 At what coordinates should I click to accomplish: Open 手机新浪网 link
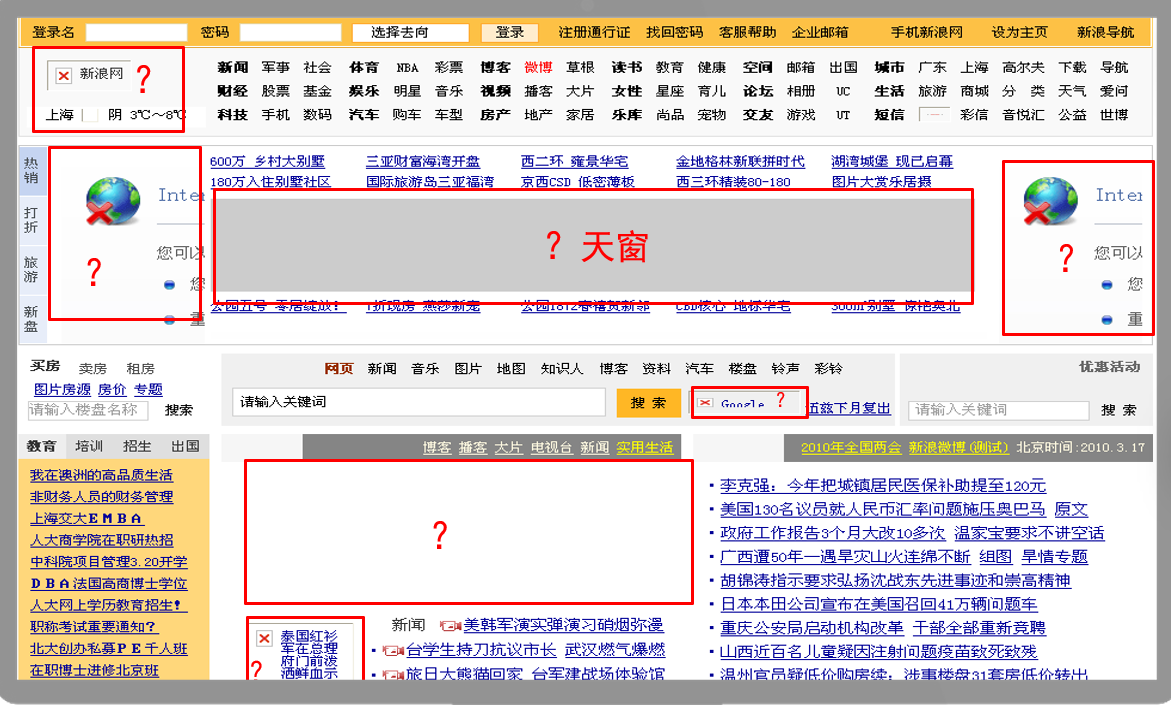927,32
